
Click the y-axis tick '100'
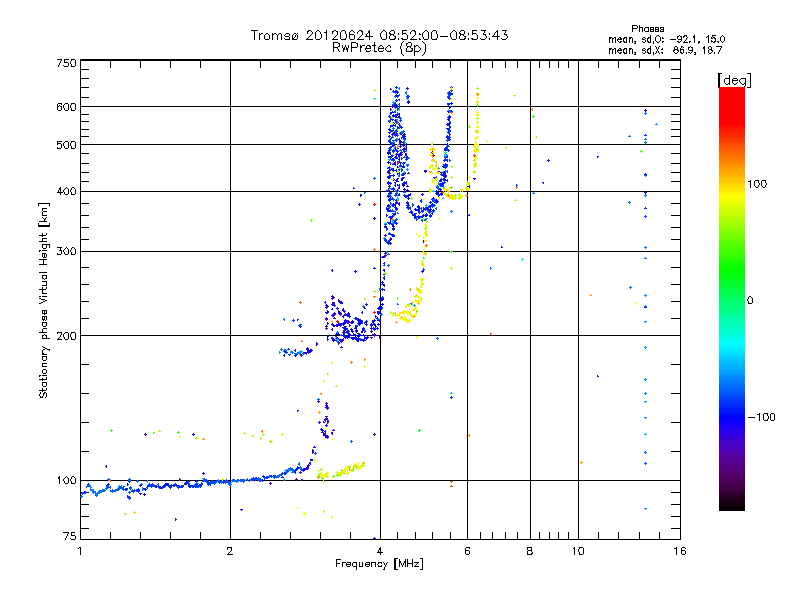pyautogui.click(x=66, y=481)
